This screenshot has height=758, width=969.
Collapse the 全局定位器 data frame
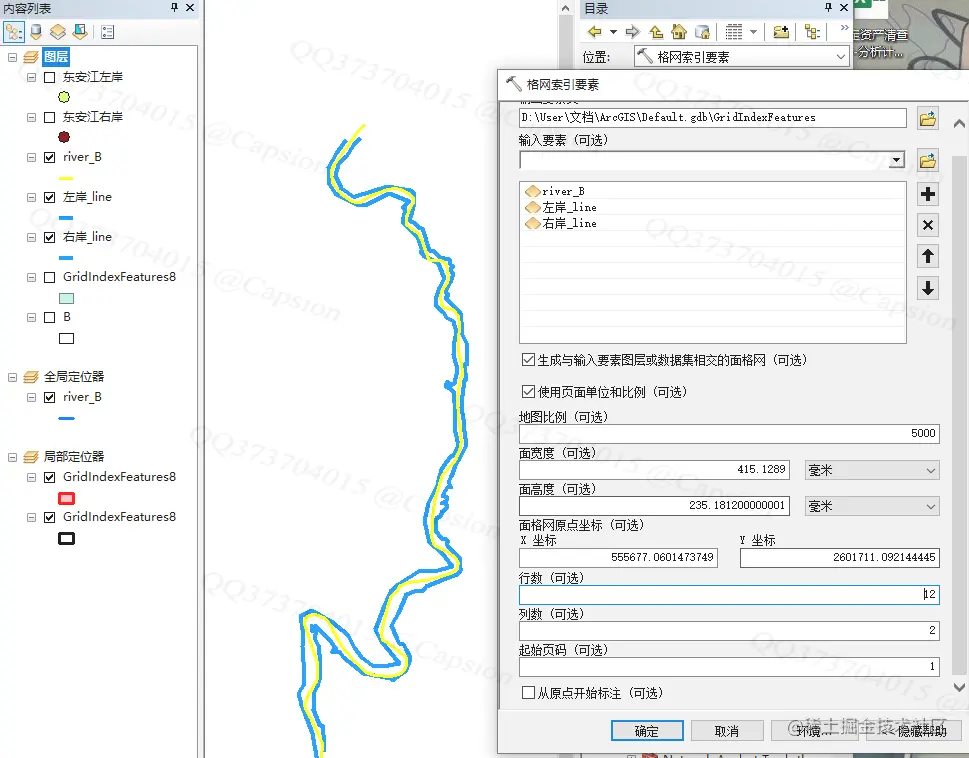12,377
